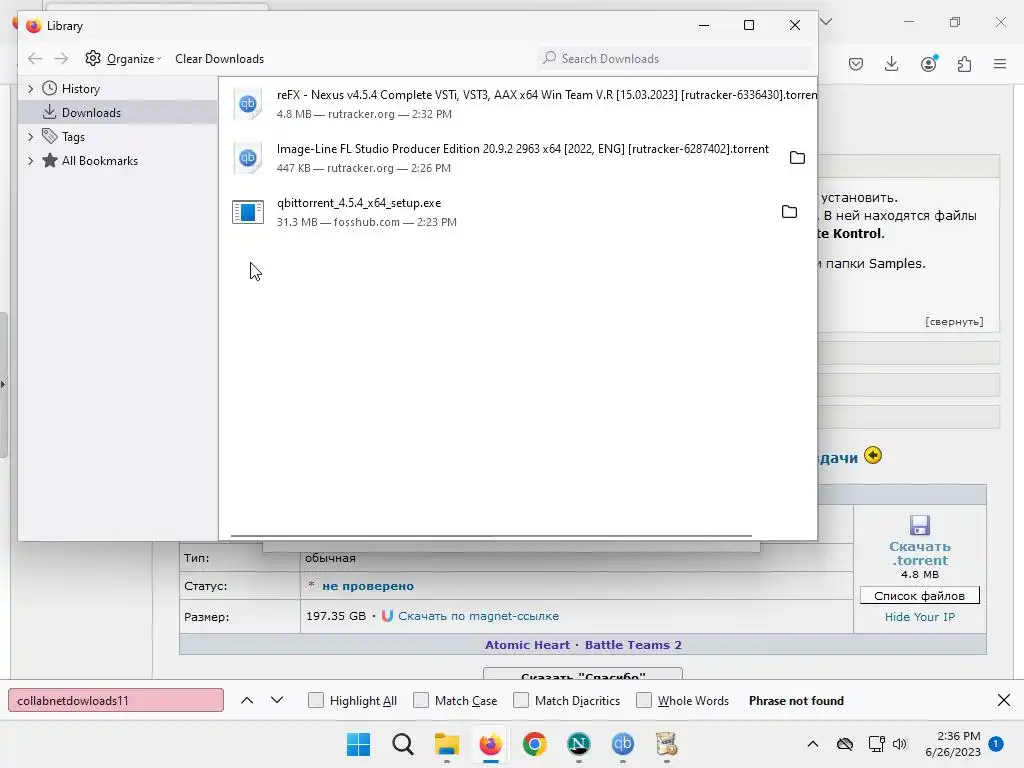Expand the Tags tree node
Screen dimensions: 1024x768
pos(30,137)
